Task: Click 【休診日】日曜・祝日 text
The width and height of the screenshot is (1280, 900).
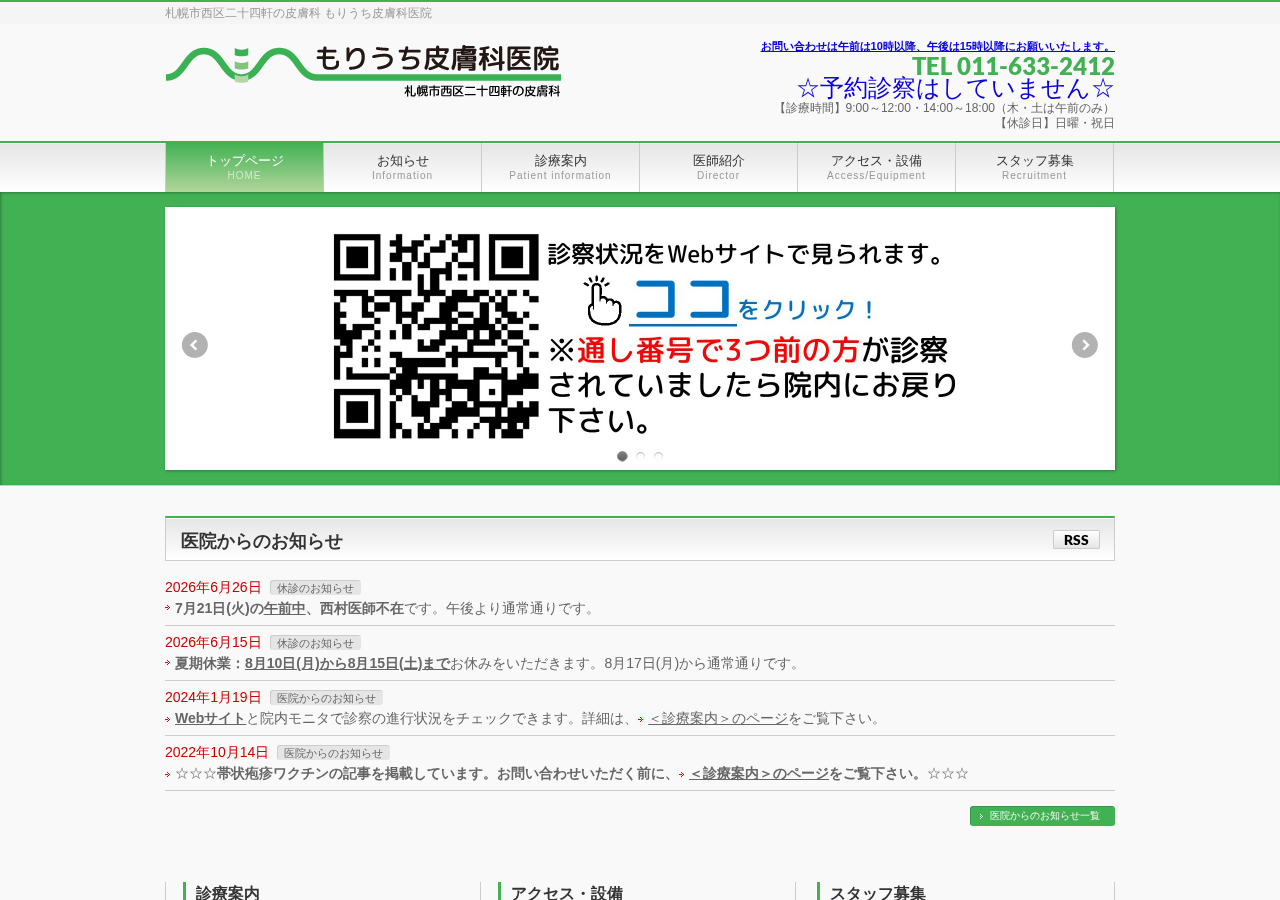Action: [1055, 123]
